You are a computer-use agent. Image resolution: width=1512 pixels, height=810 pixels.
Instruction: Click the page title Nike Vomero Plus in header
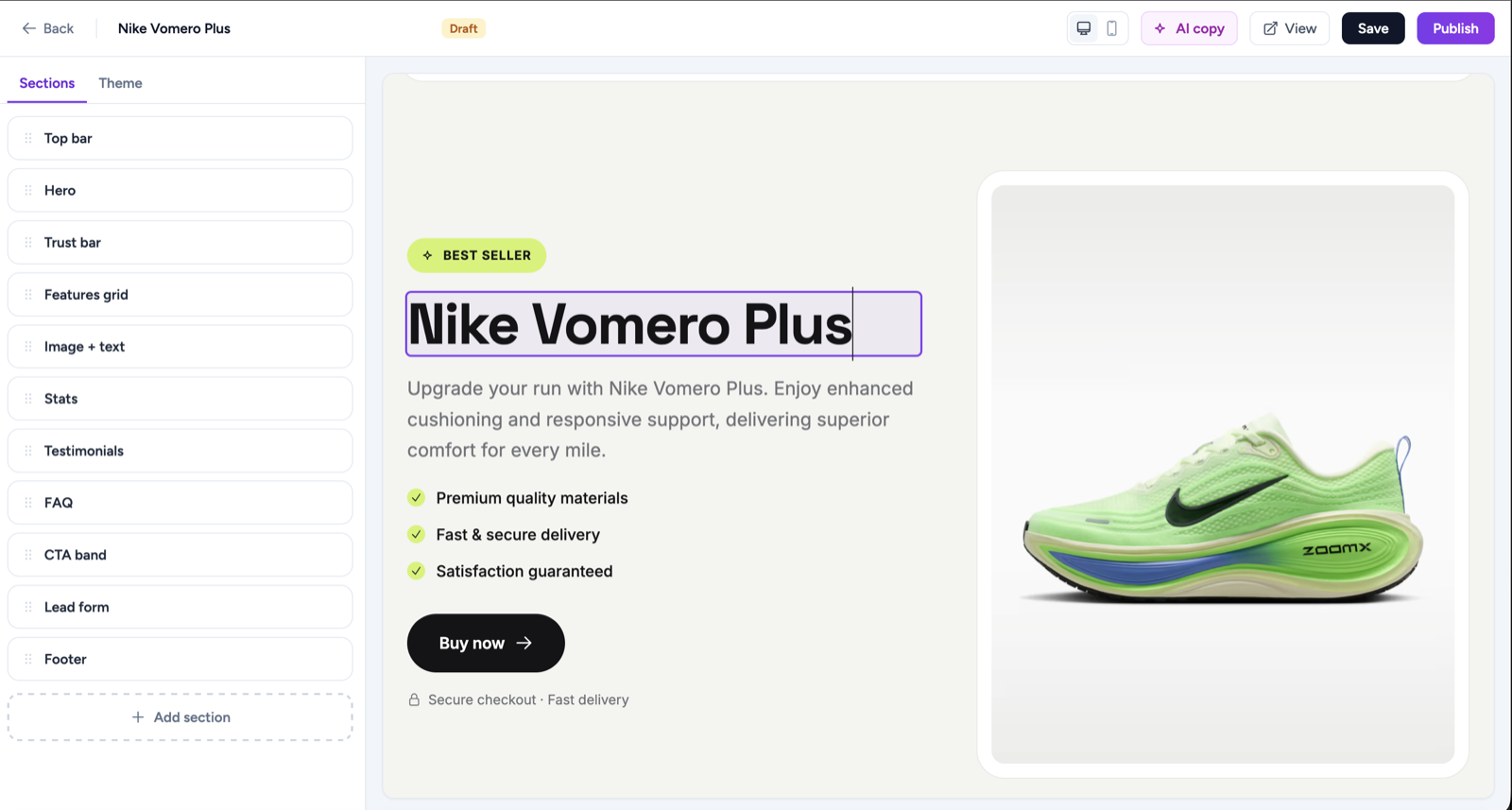174,28
